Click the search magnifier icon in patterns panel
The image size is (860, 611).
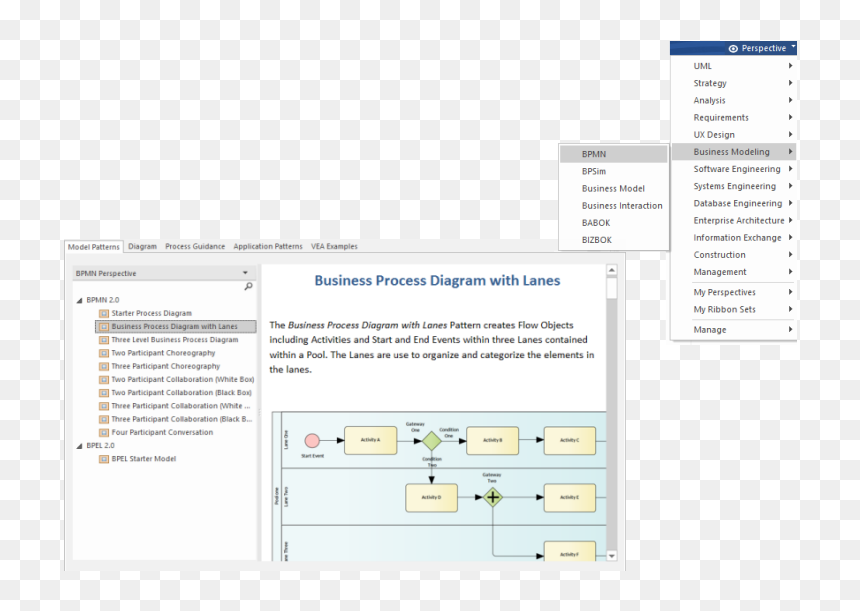click(x=248, y=286)
